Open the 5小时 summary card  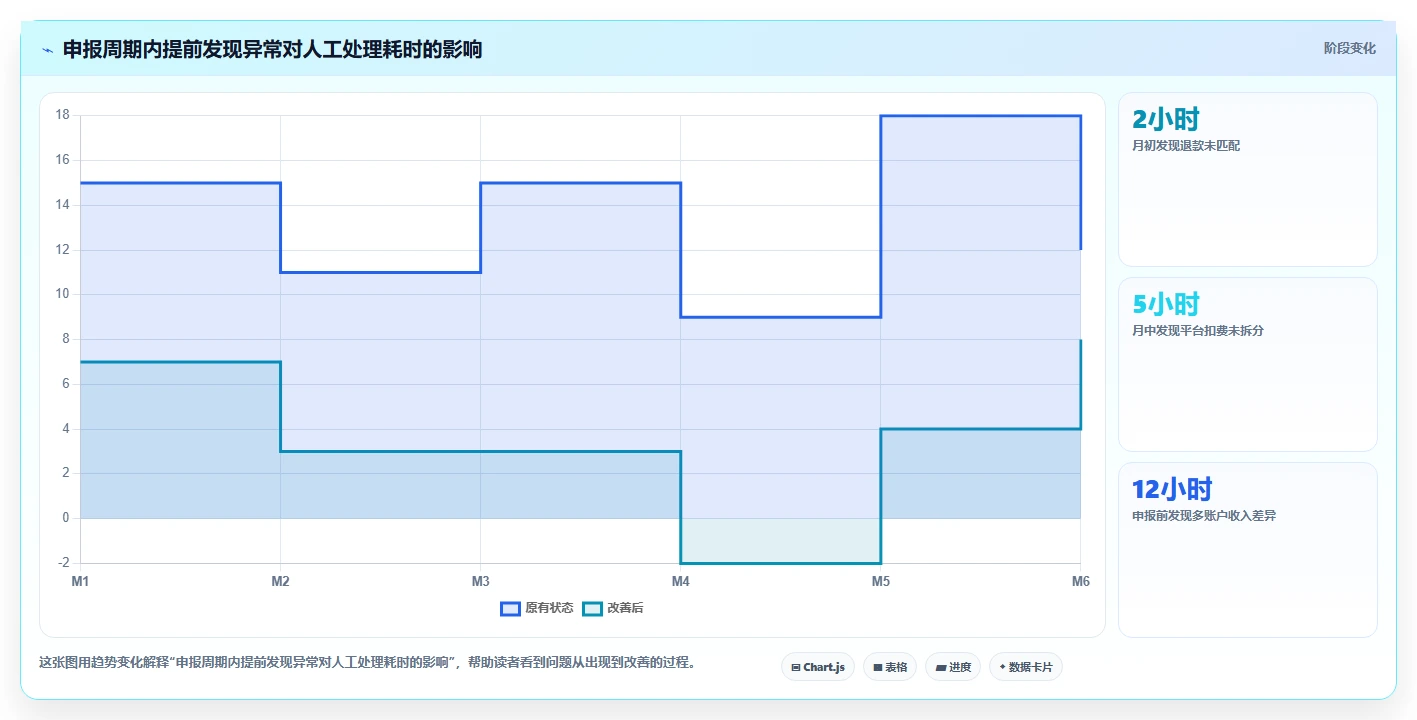(x=1247, y=364)
